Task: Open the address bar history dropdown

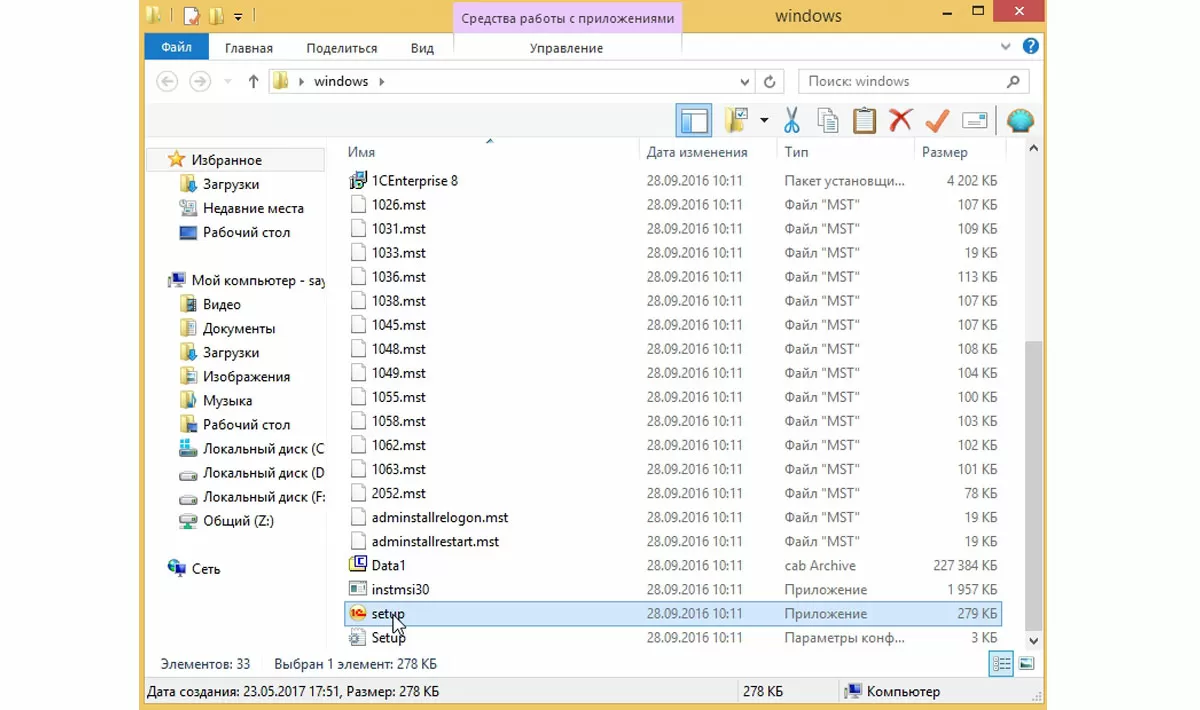Action: click(745, 82)
